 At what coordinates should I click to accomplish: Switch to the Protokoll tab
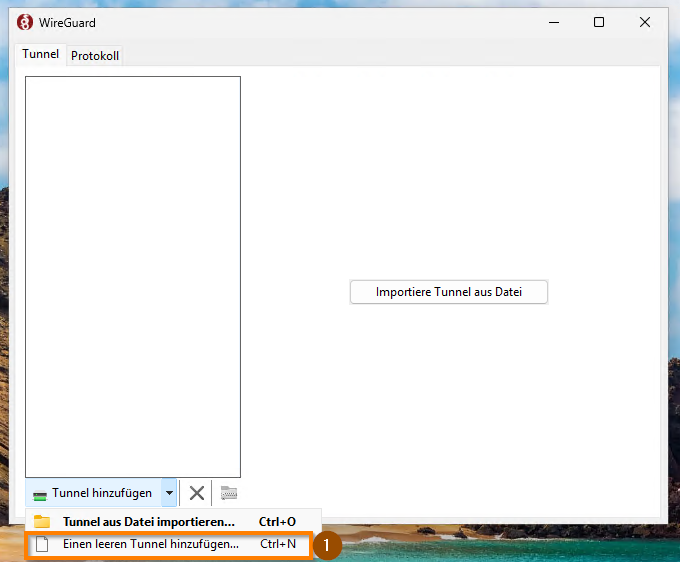95,56
